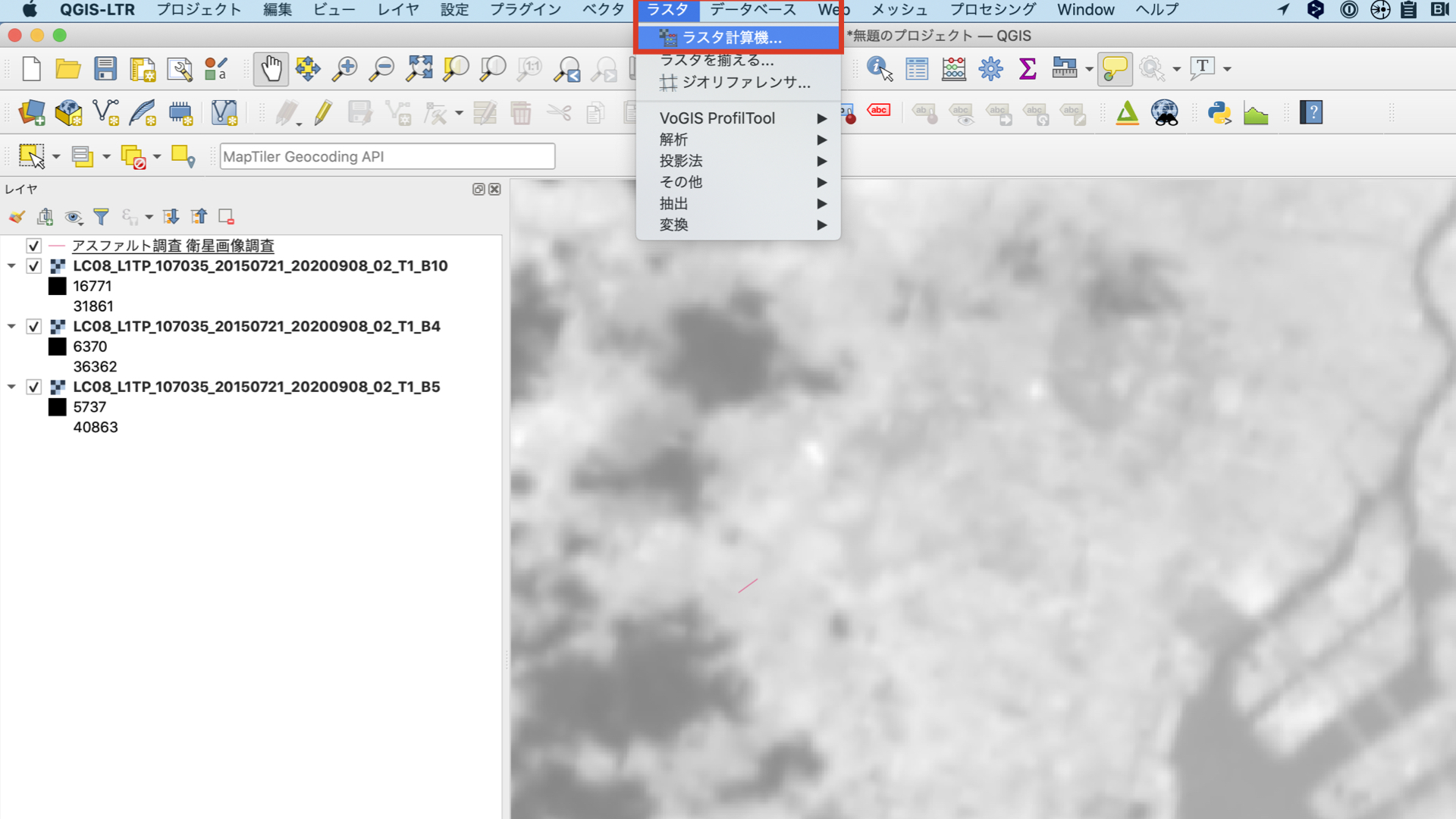Choose ラスタ計算機... from the raster menu
This screenshot has width=1456, height=819.
tap(738, 37)
